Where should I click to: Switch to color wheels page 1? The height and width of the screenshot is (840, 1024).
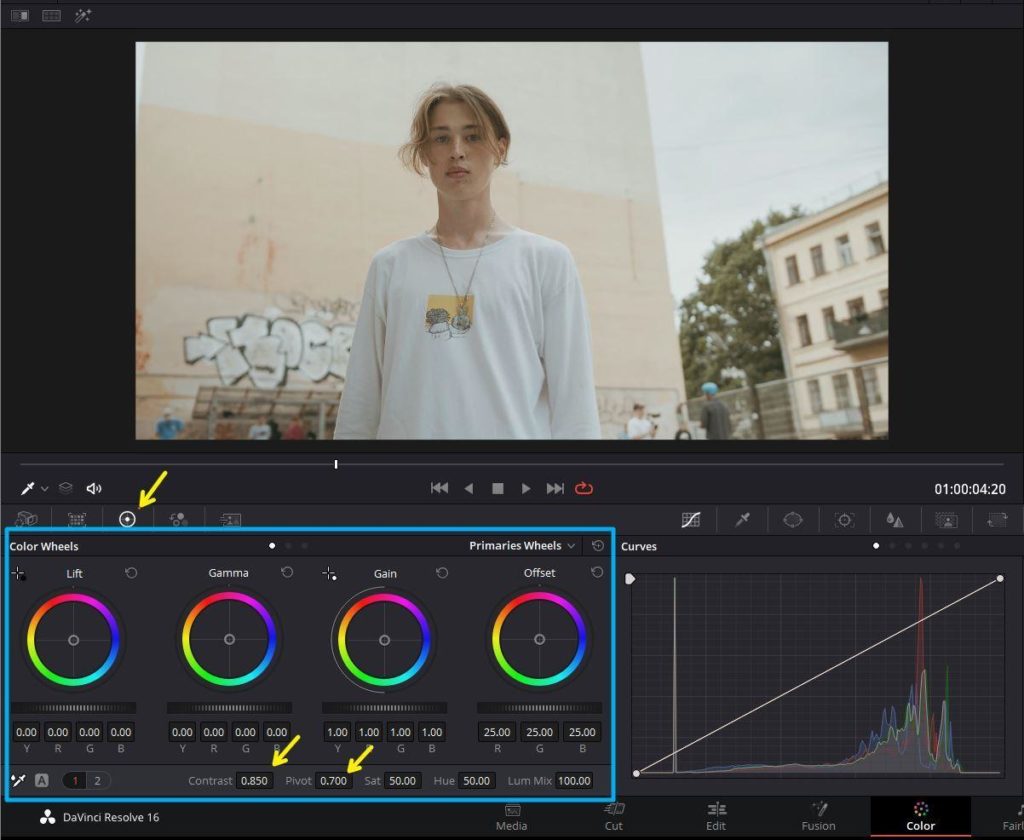click(75, 781)
